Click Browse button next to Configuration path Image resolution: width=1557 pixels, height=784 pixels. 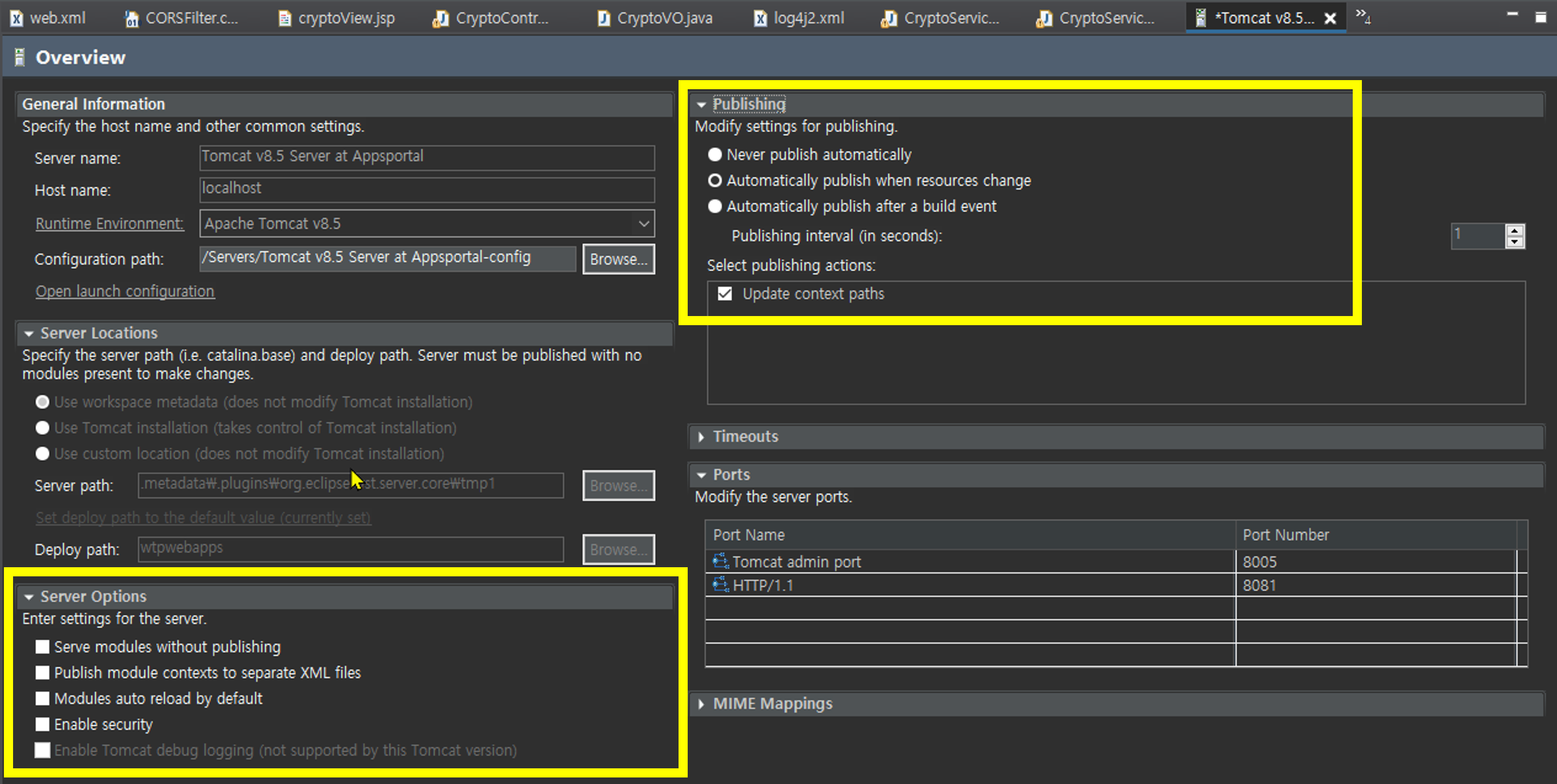(x=618, y=260)
